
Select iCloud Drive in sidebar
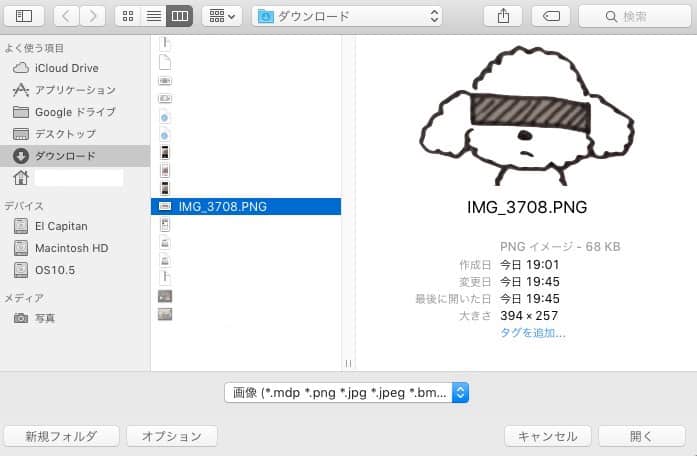(x=75, y=68)
